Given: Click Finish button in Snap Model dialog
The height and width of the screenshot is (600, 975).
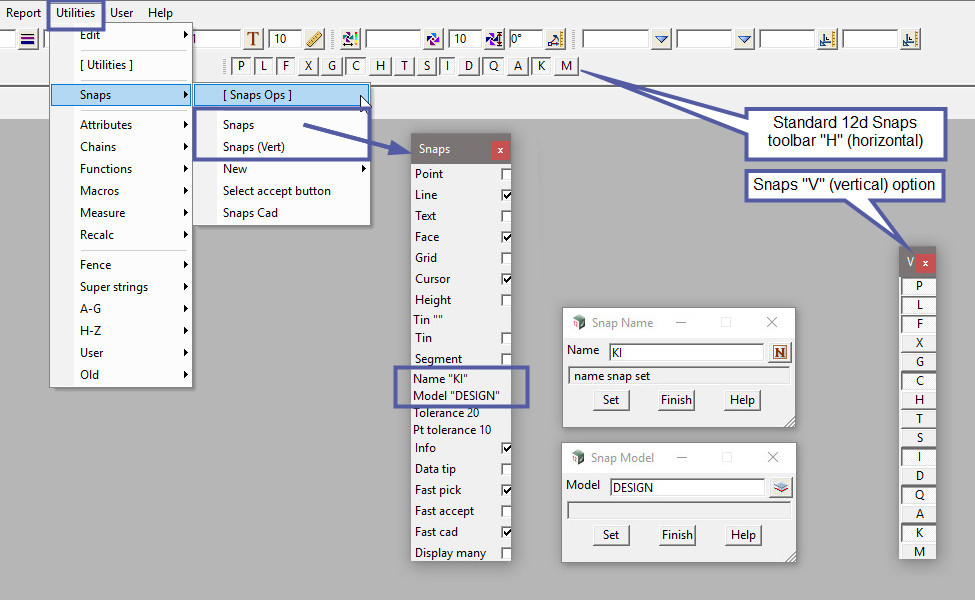Looking at the screenshot, I should 677,534.
